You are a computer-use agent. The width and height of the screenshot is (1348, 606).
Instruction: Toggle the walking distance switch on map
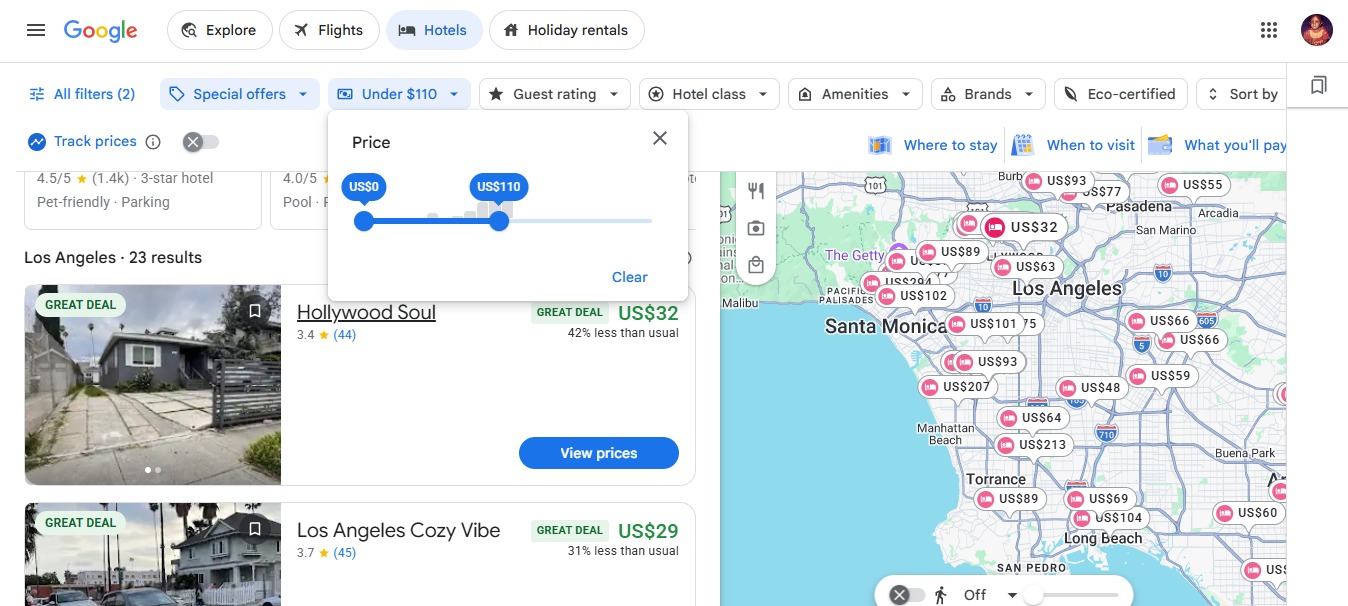(907, 595)
